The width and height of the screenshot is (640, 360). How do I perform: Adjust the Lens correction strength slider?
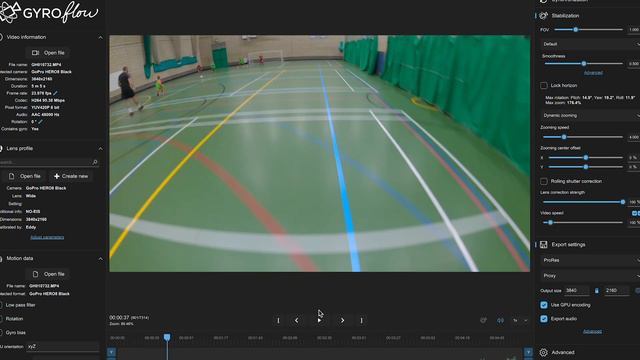tap(582, 202)
